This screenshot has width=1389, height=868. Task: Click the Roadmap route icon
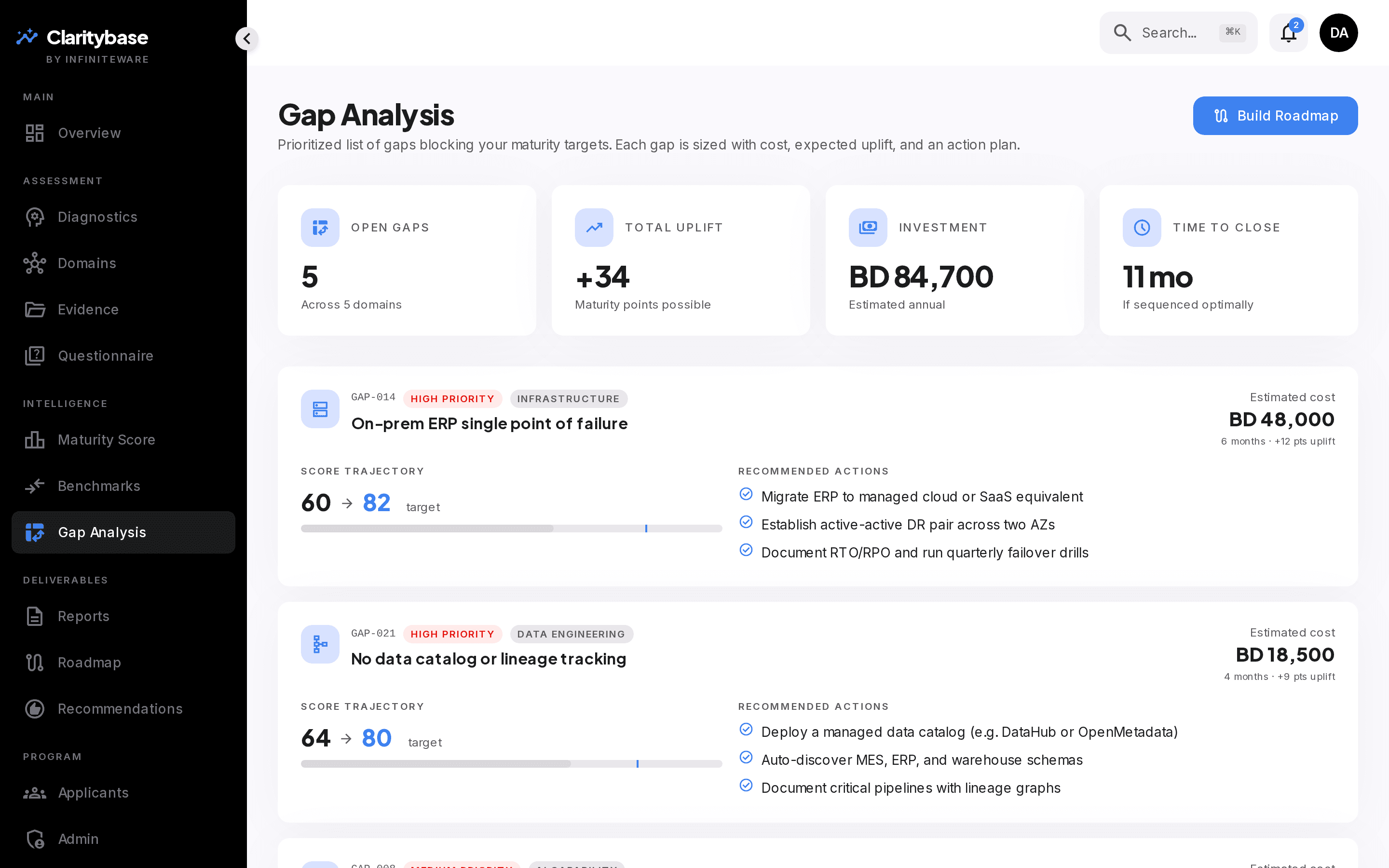pyautogui.click(x=34, y=663)
